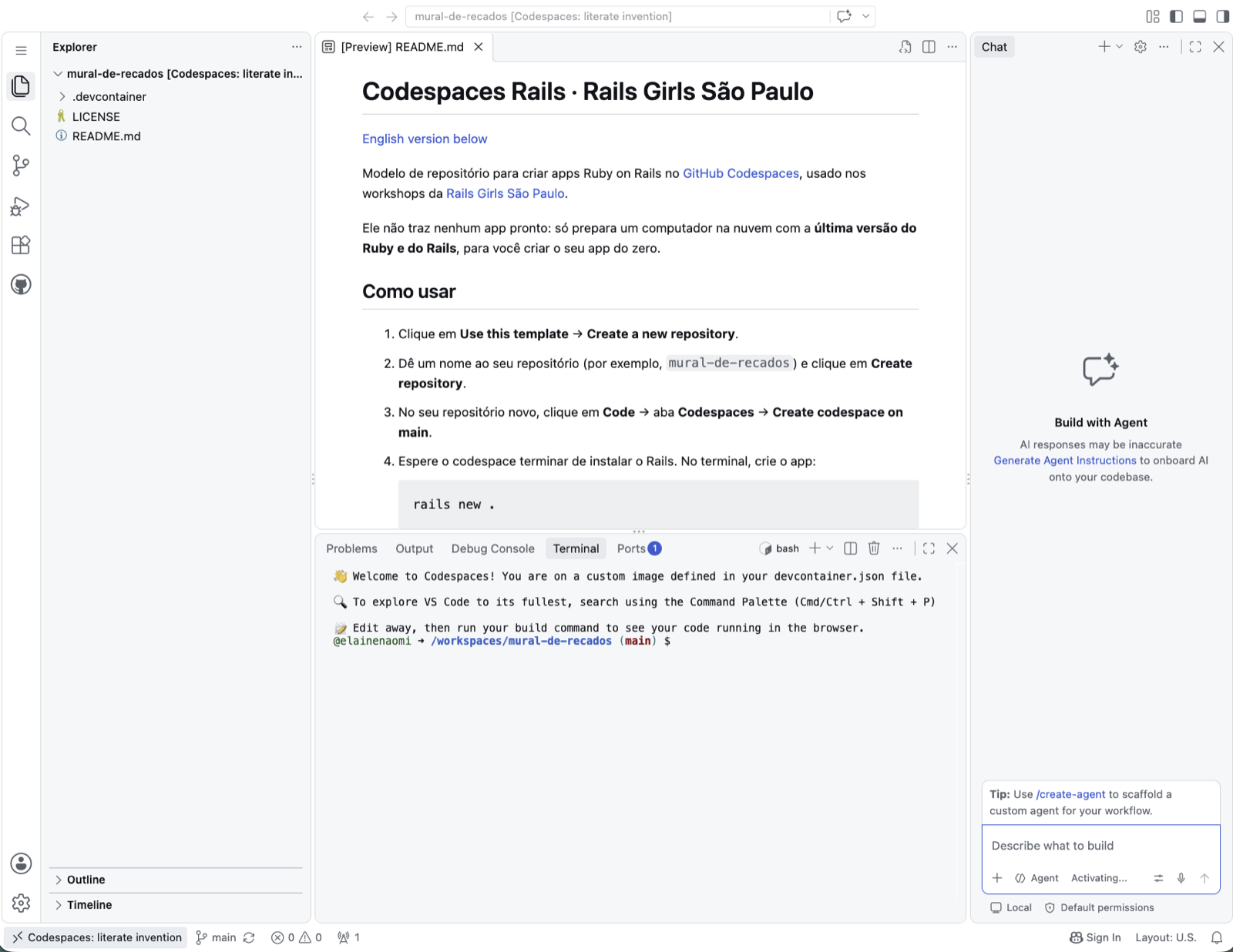Click Show Source icon for README preview
1233x952 pixels.
(x=905, y=47)
